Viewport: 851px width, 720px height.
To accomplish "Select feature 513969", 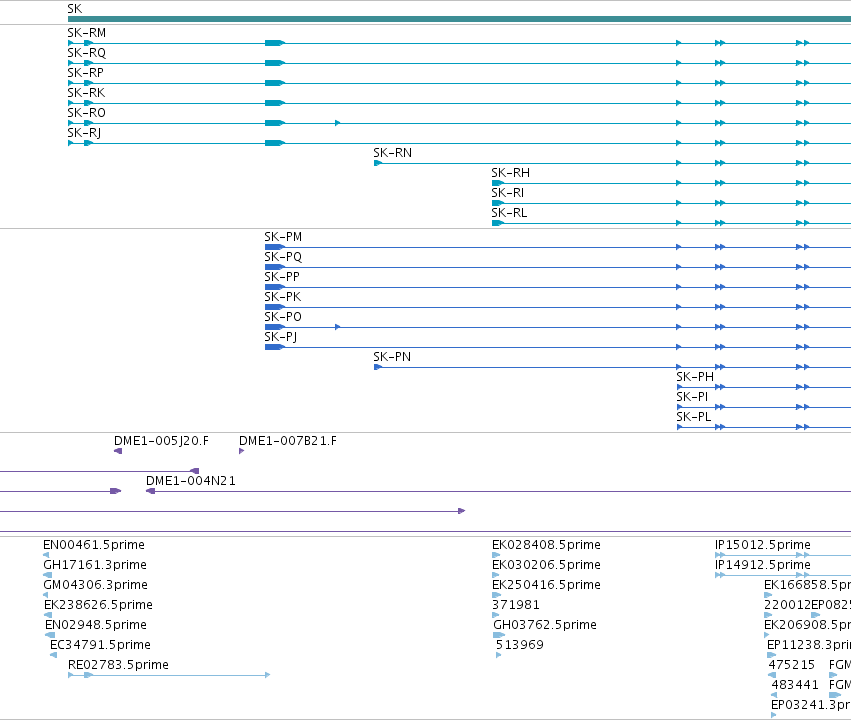I will point(519,646).
